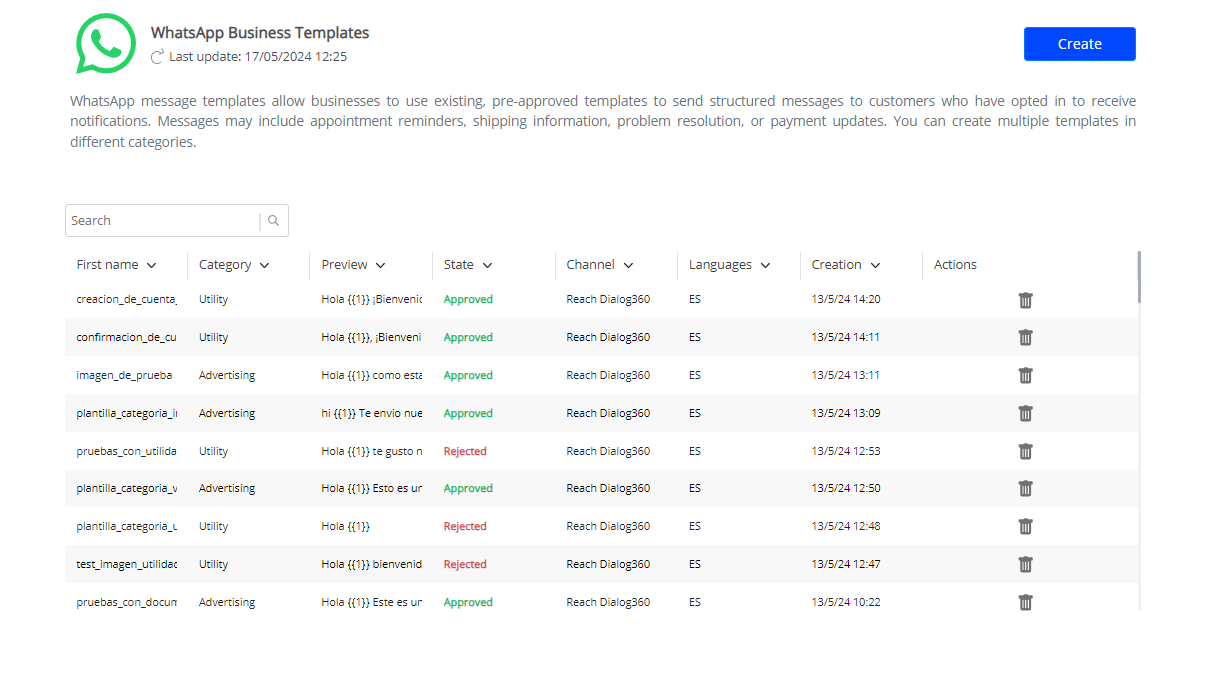Screen dimensions: 1208x690
Task: Click trash icon for imagen_de_prueba row
Action: point(1025,375)
